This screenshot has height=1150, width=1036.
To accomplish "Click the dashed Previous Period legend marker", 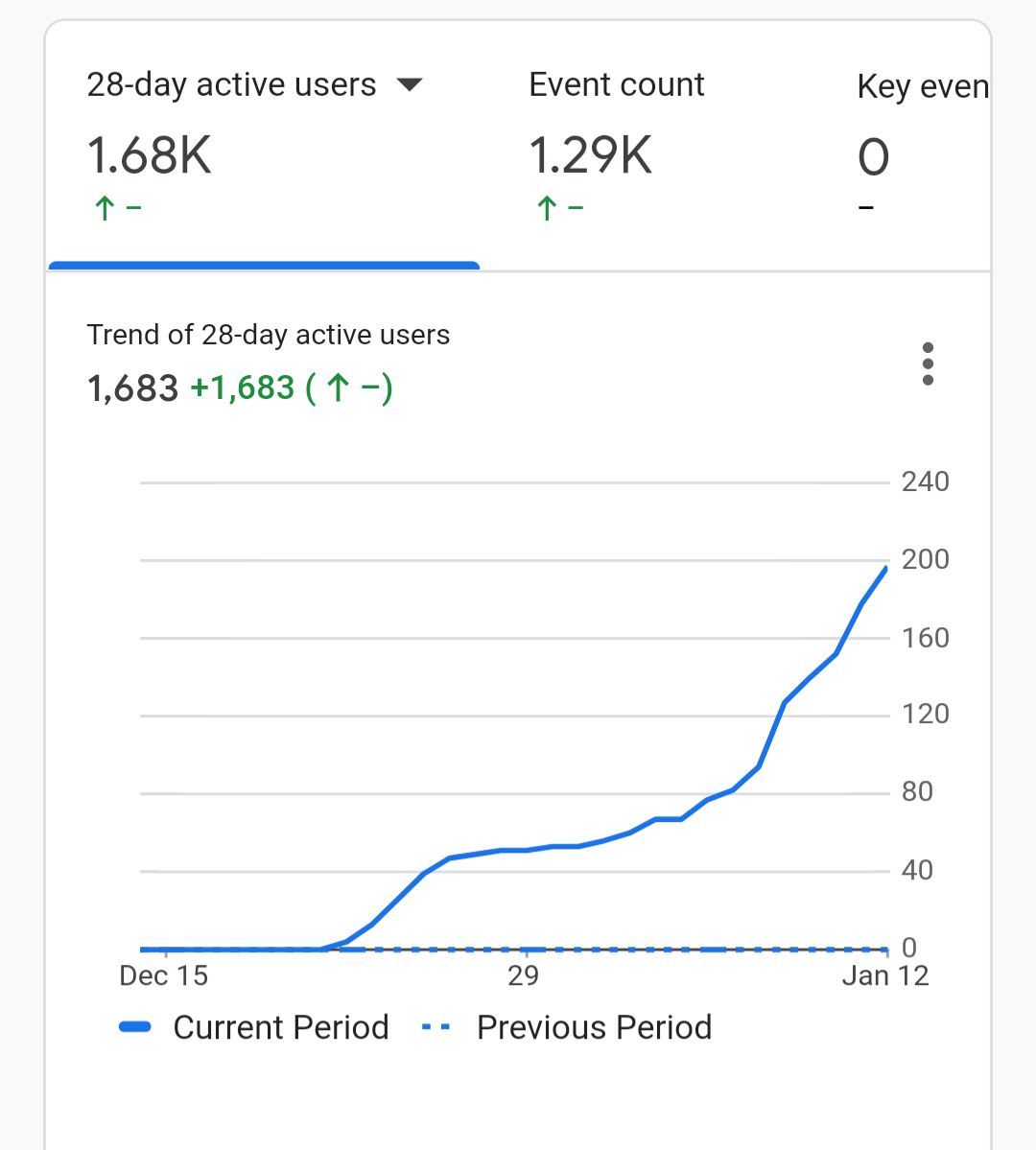I will click(436, 1027).
